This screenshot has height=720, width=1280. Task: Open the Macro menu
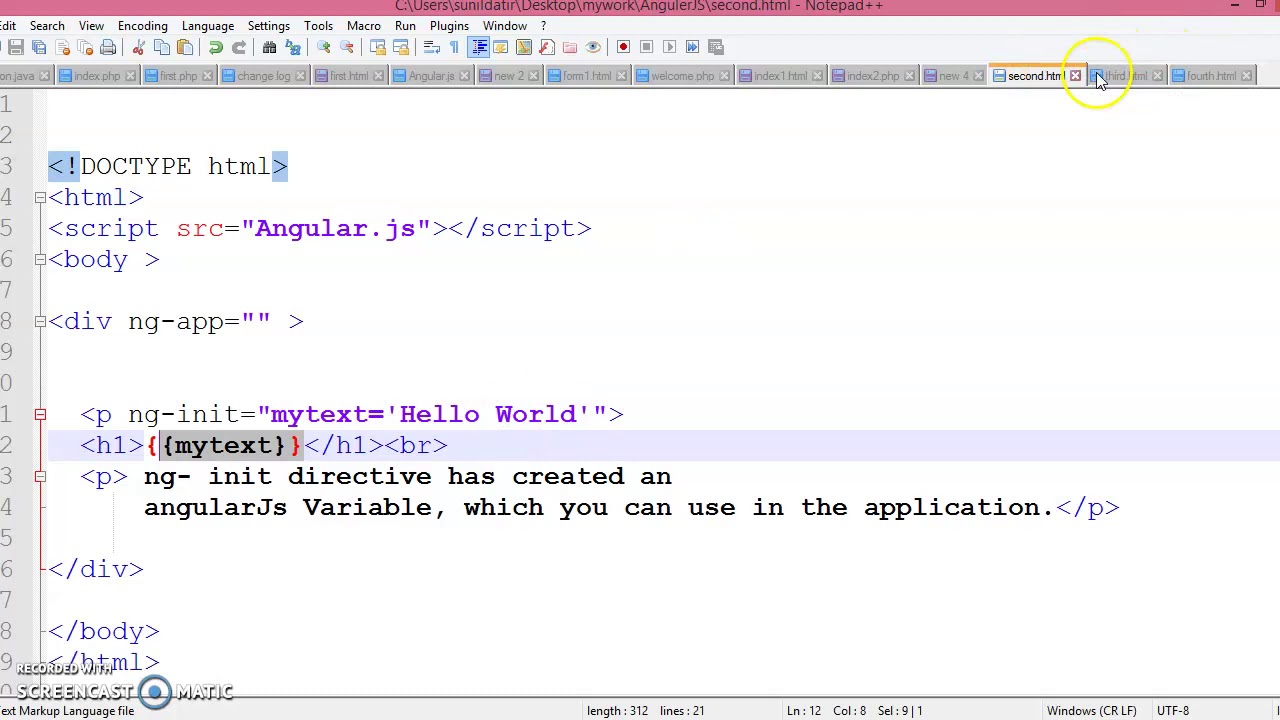[x=364, y=26]
